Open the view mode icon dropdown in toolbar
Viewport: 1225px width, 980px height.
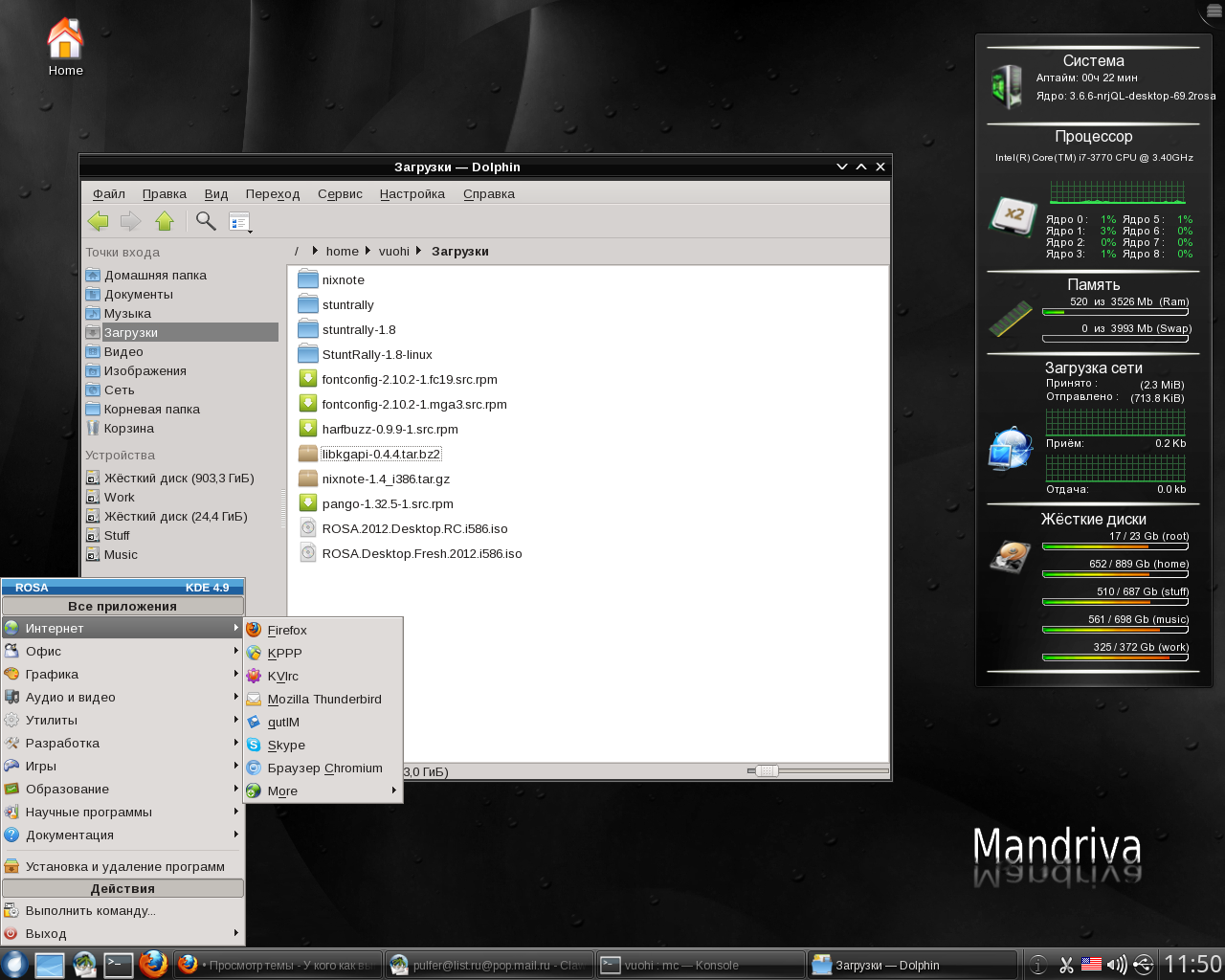click(x=240, y=222)
